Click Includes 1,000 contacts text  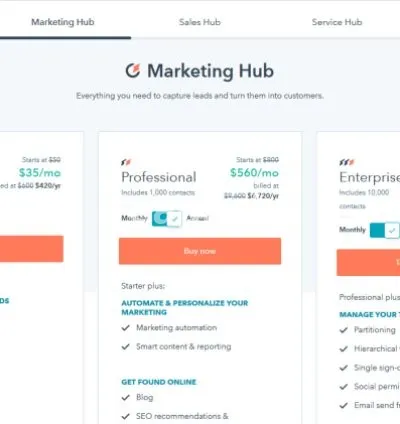click(158, 193)
